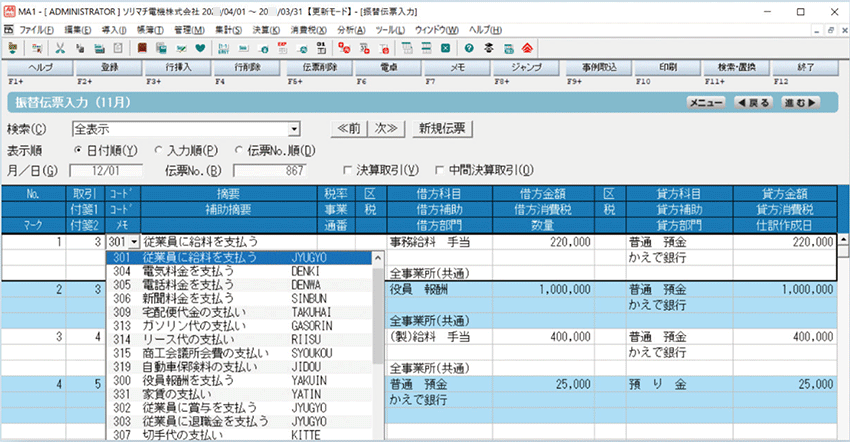Tick the 中間決算取引 checkbox

pyautogui.click(x=440, y=169)
